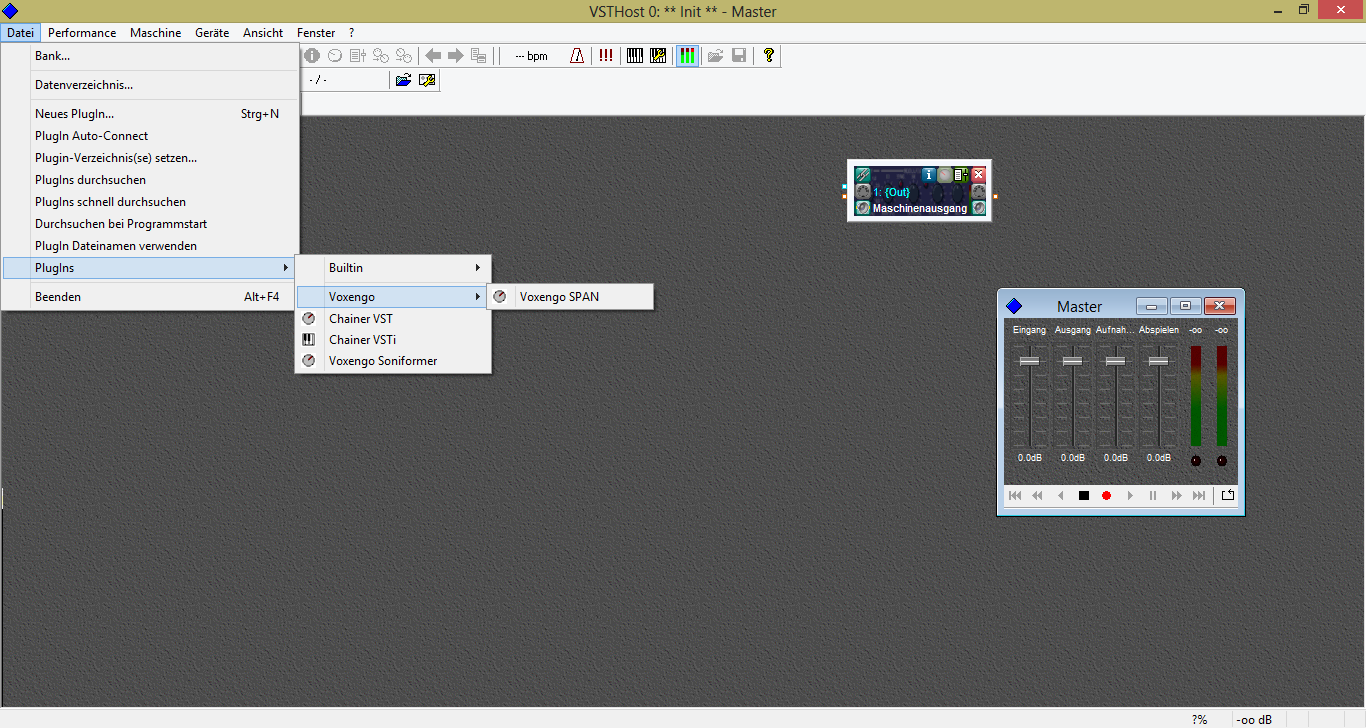Click the blue open folder icon
The height and width of the screenshot is (728, 1366).
[x=403, y=80]
